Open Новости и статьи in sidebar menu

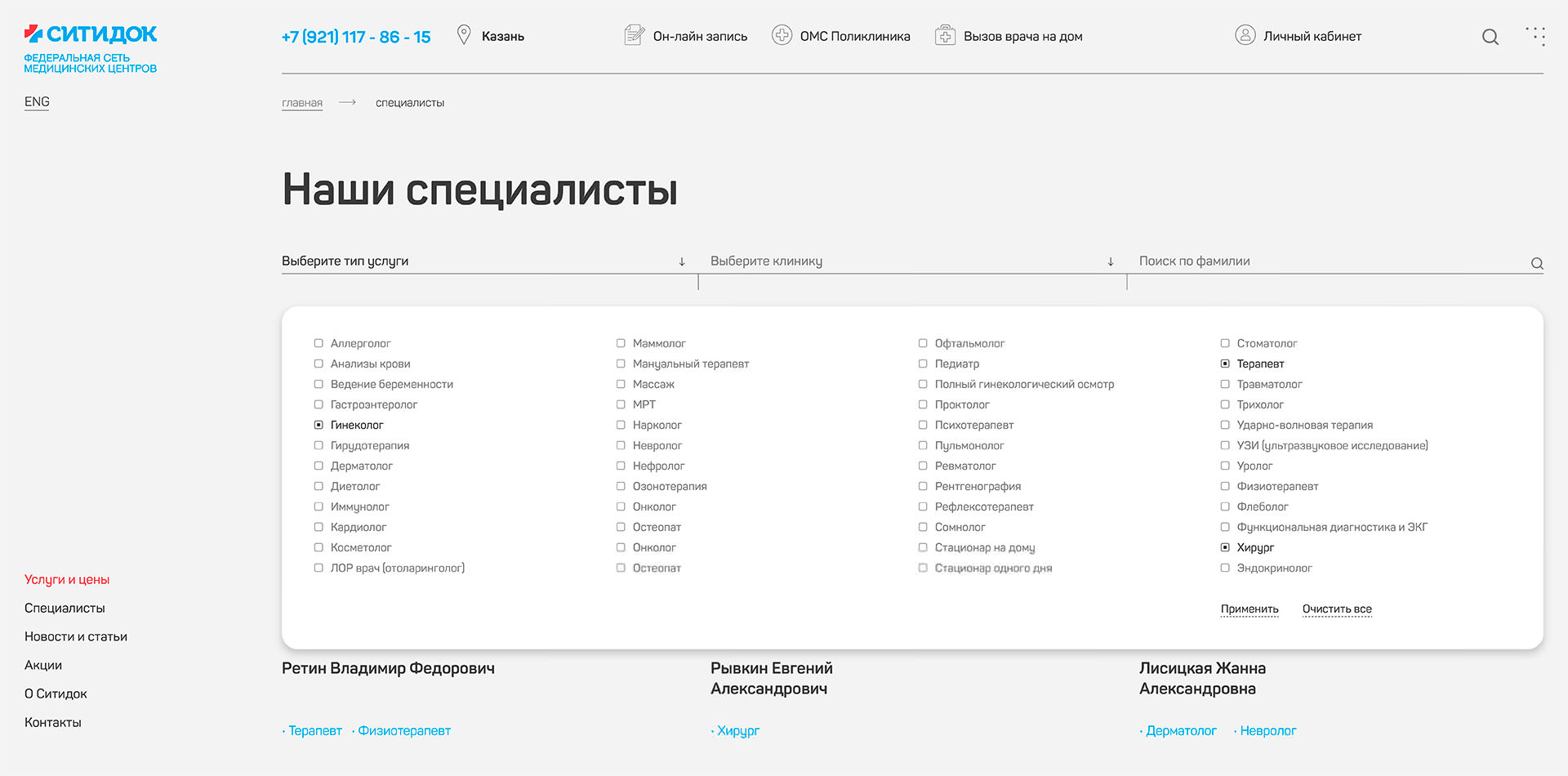(x=76, y=636)
